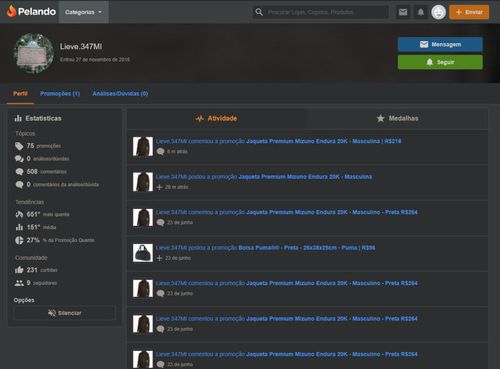Click the orange Enviar button
Image resolution: width=500 pixels, height=369 pixels.
(469, 12)
